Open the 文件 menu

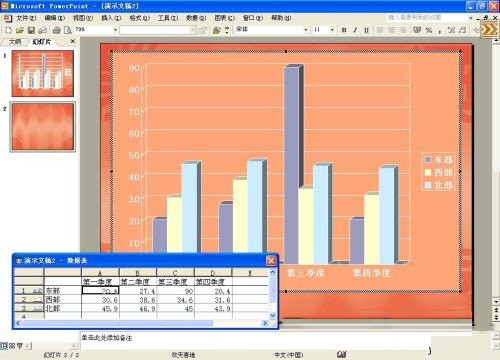[26, 18]
